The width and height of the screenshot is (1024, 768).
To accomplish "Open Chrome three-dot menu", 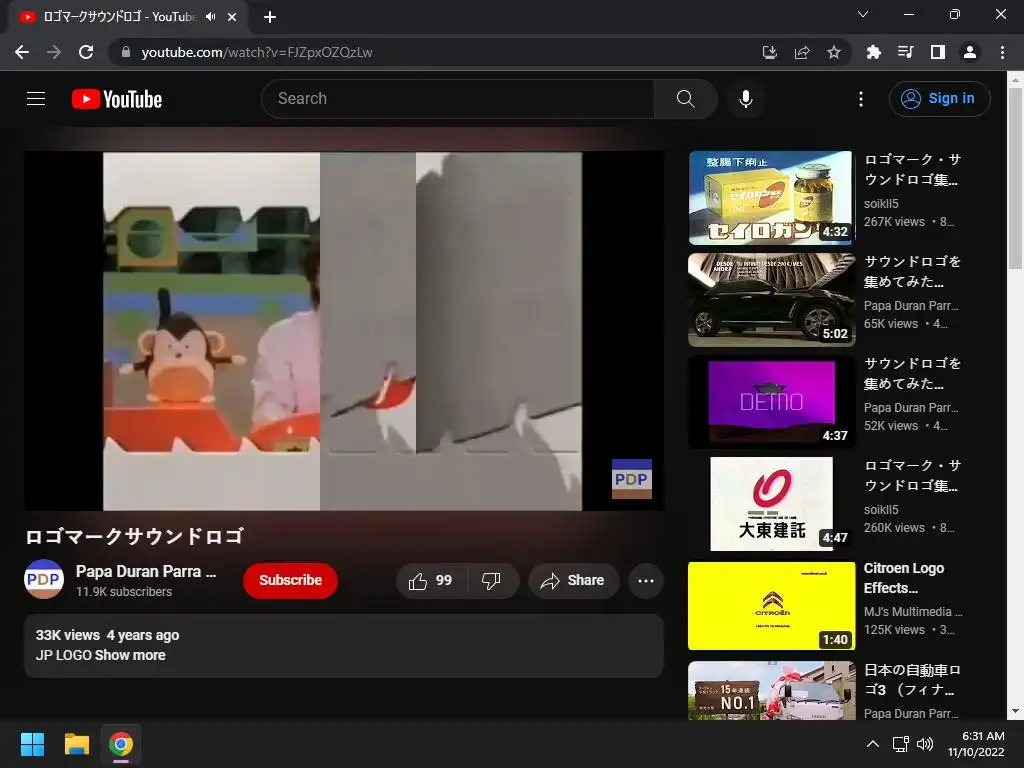I will coord(1002,52).
